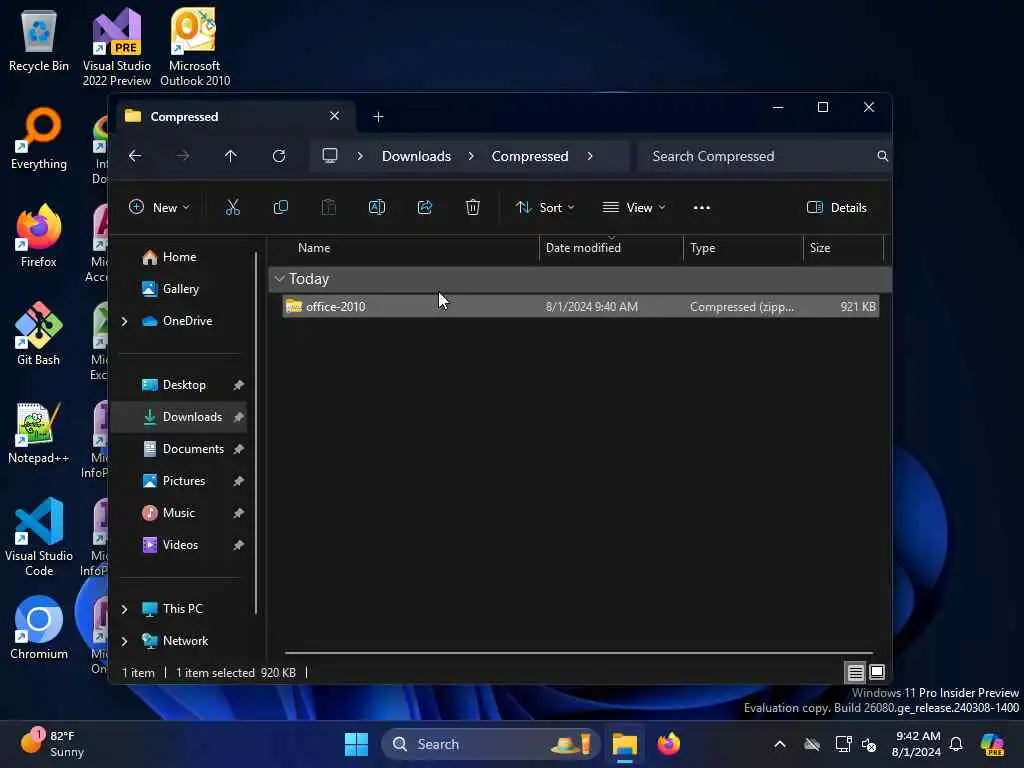Click the Rename icon in toolbar
Image resolution: width=1024 pixels, height=768 pixels.
(377, 208)
